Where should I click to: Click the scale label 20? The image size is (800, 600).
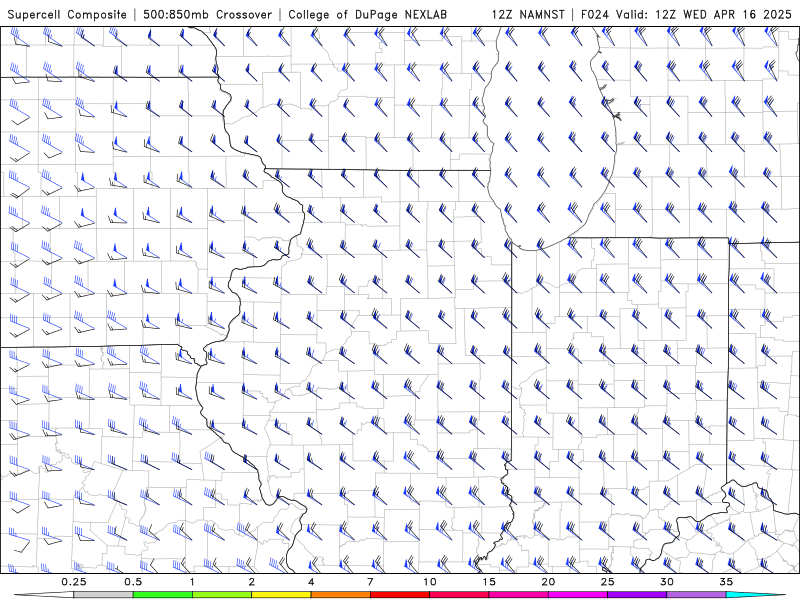pos(548,582)
